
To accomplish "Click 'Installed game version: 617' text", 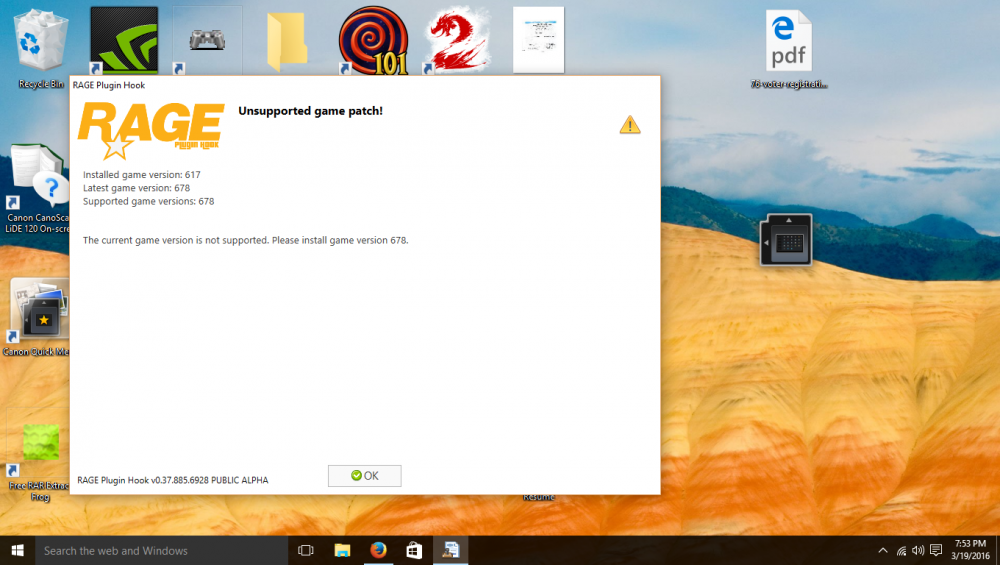I will coord(142,175).
